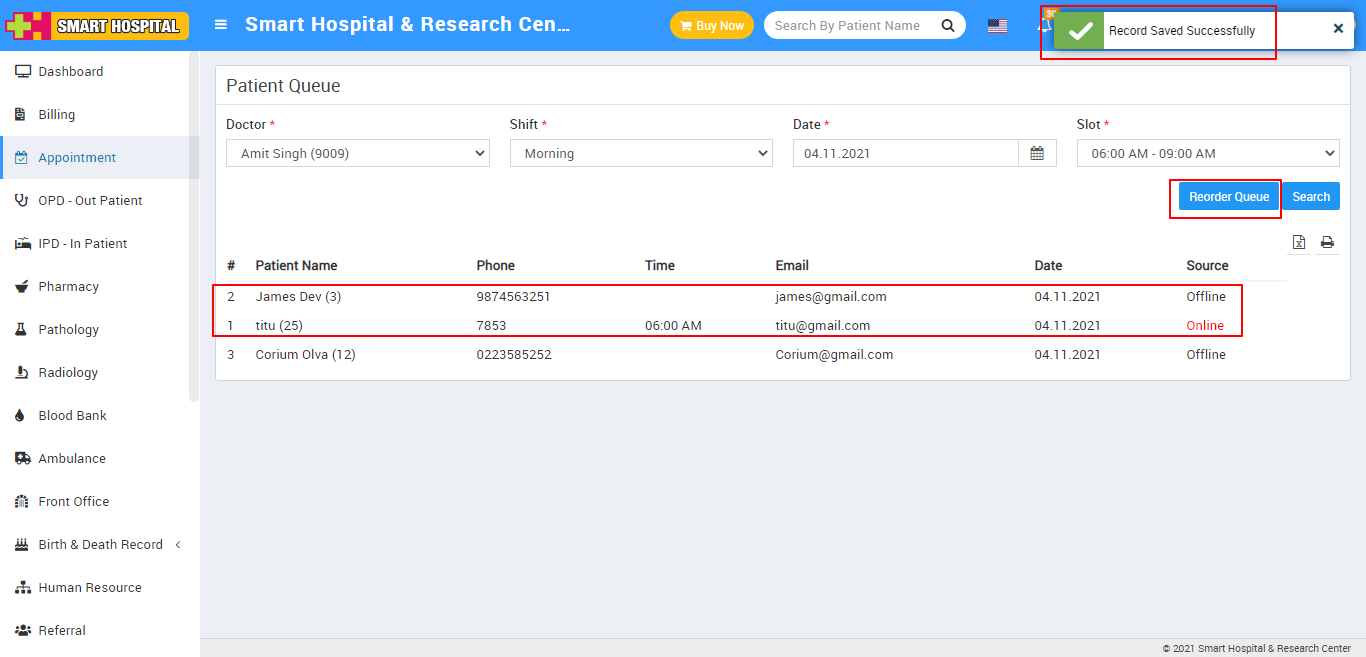Go to Pharmacy in sidebar

(x=68, y=286)
